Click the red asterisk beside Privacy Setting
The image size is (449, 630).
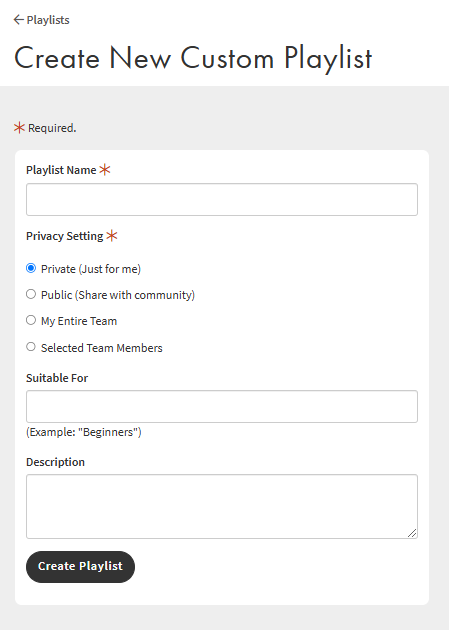click(x=112, y=235)
